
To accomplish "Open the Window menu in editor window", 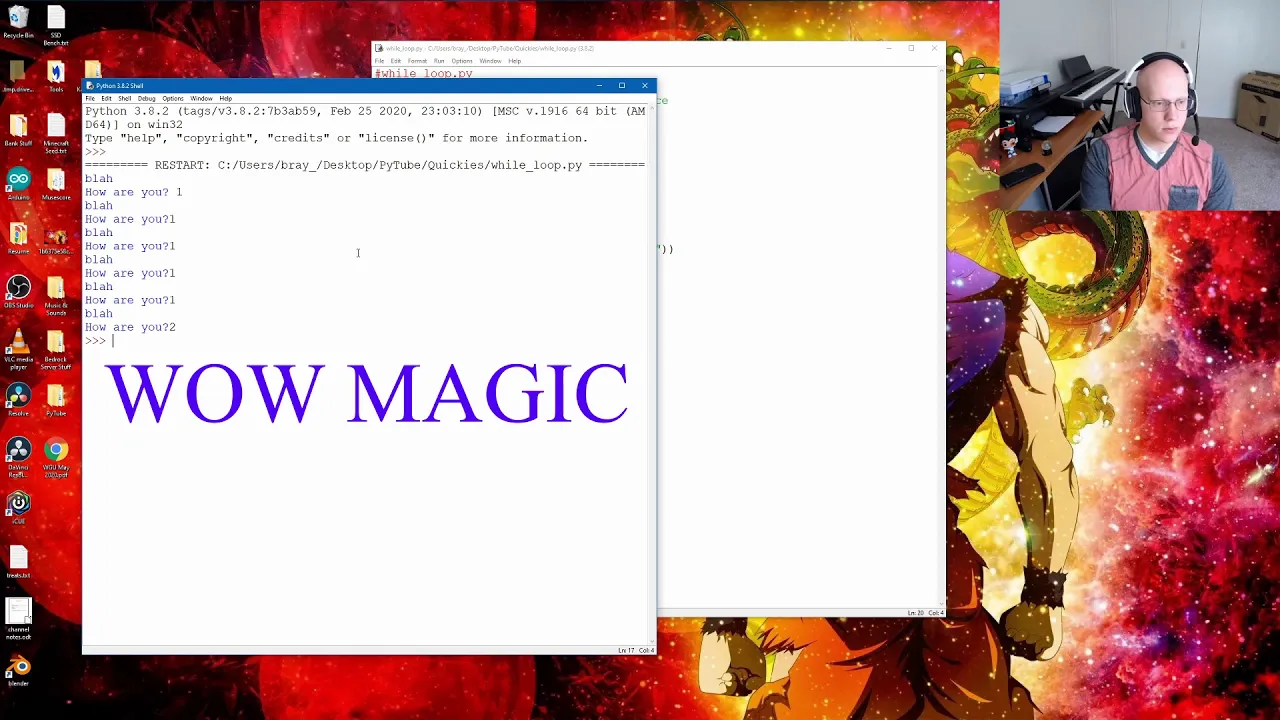I will (490, 61).
